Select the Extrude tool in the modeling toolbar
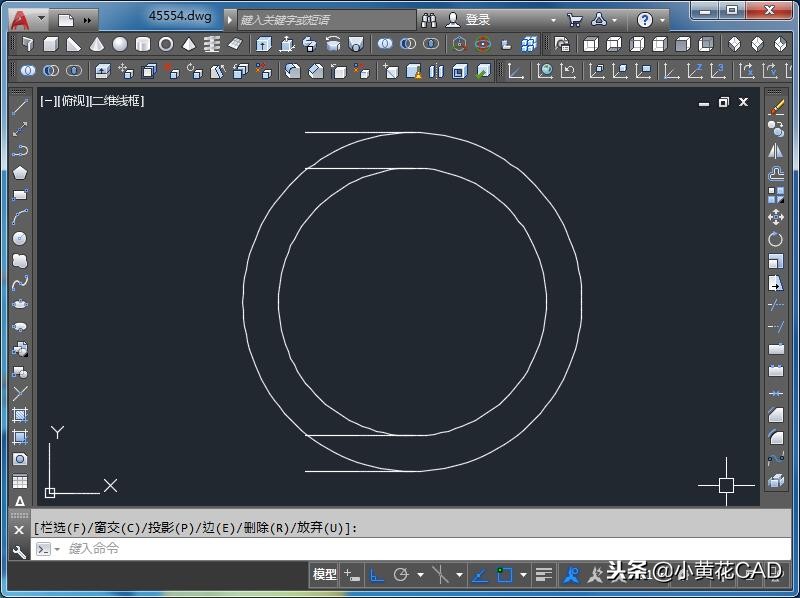Viewport: 800px width, 598px height. click(x=261, y=44)
